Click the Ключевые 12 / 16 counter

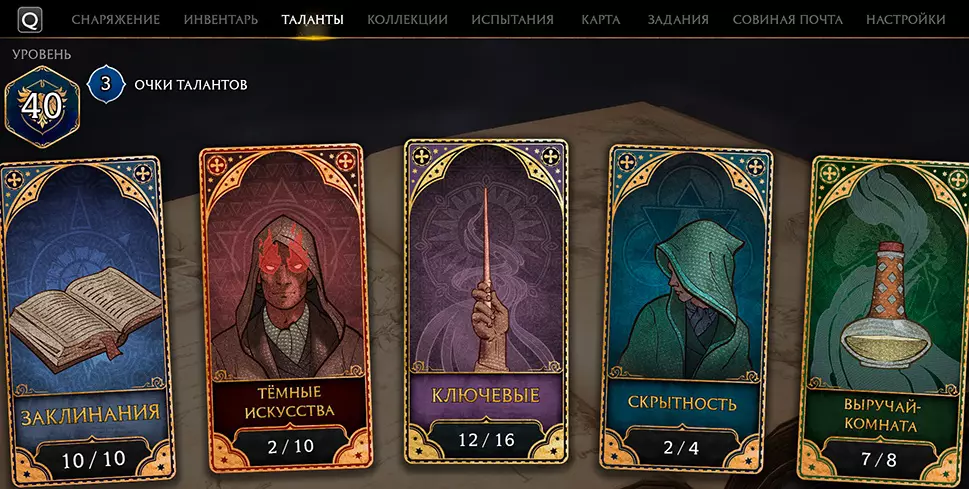coord(486,440)
